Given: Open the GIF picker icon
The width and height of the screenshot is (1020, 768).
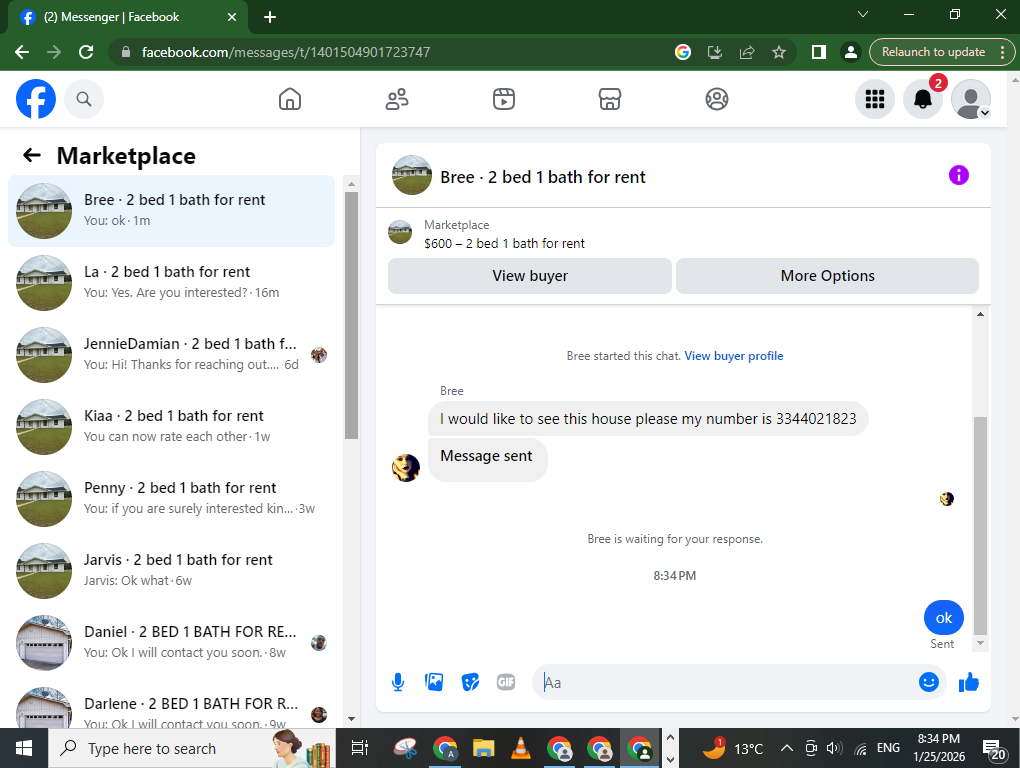Looking at the screenshot, I should [505, 682].
